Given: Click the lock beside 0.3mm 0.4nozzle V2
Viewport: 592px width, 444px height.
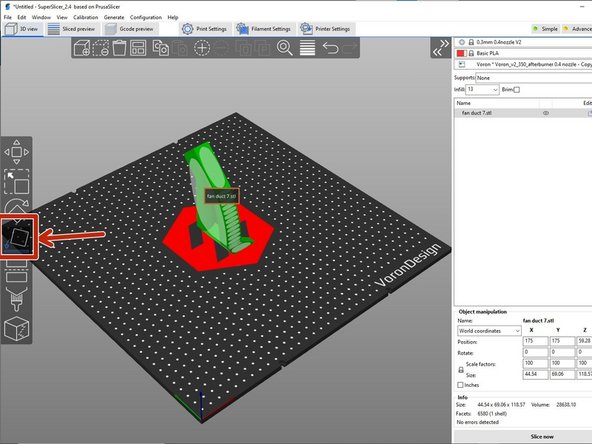Looking at the screenshot, I should point(471,42).
